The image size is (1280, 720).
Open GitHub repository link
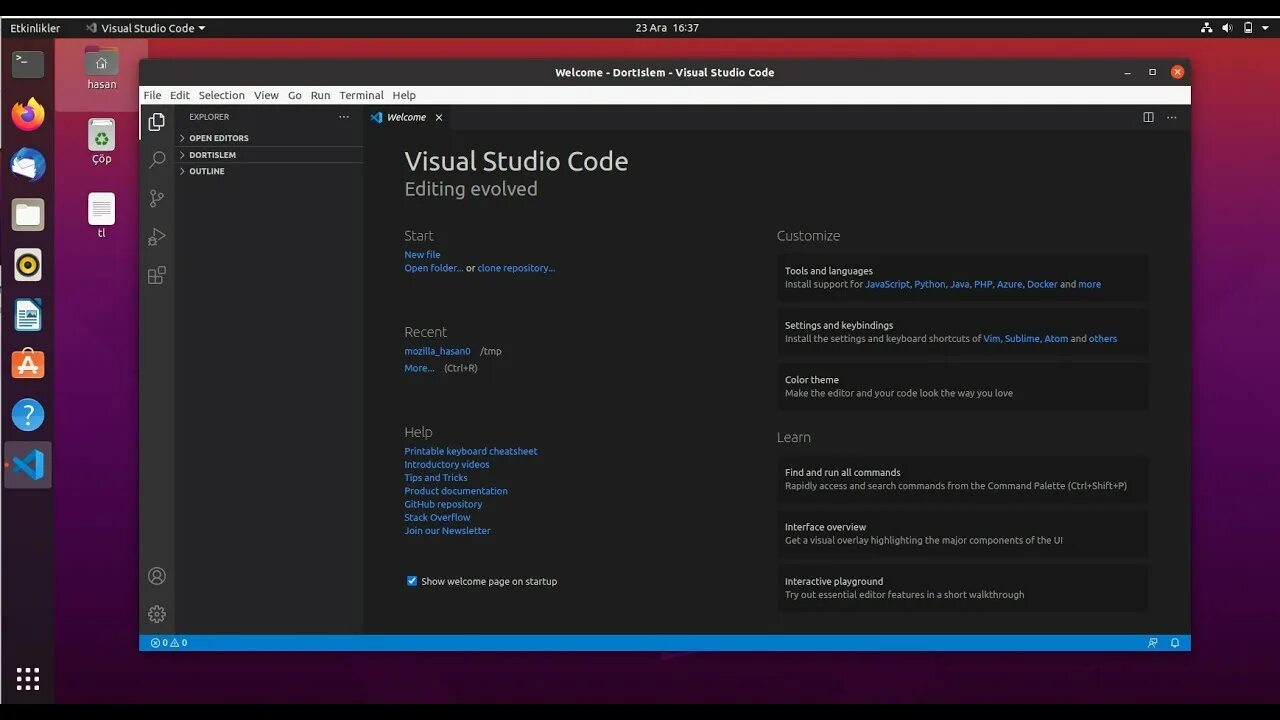point(443,504)
